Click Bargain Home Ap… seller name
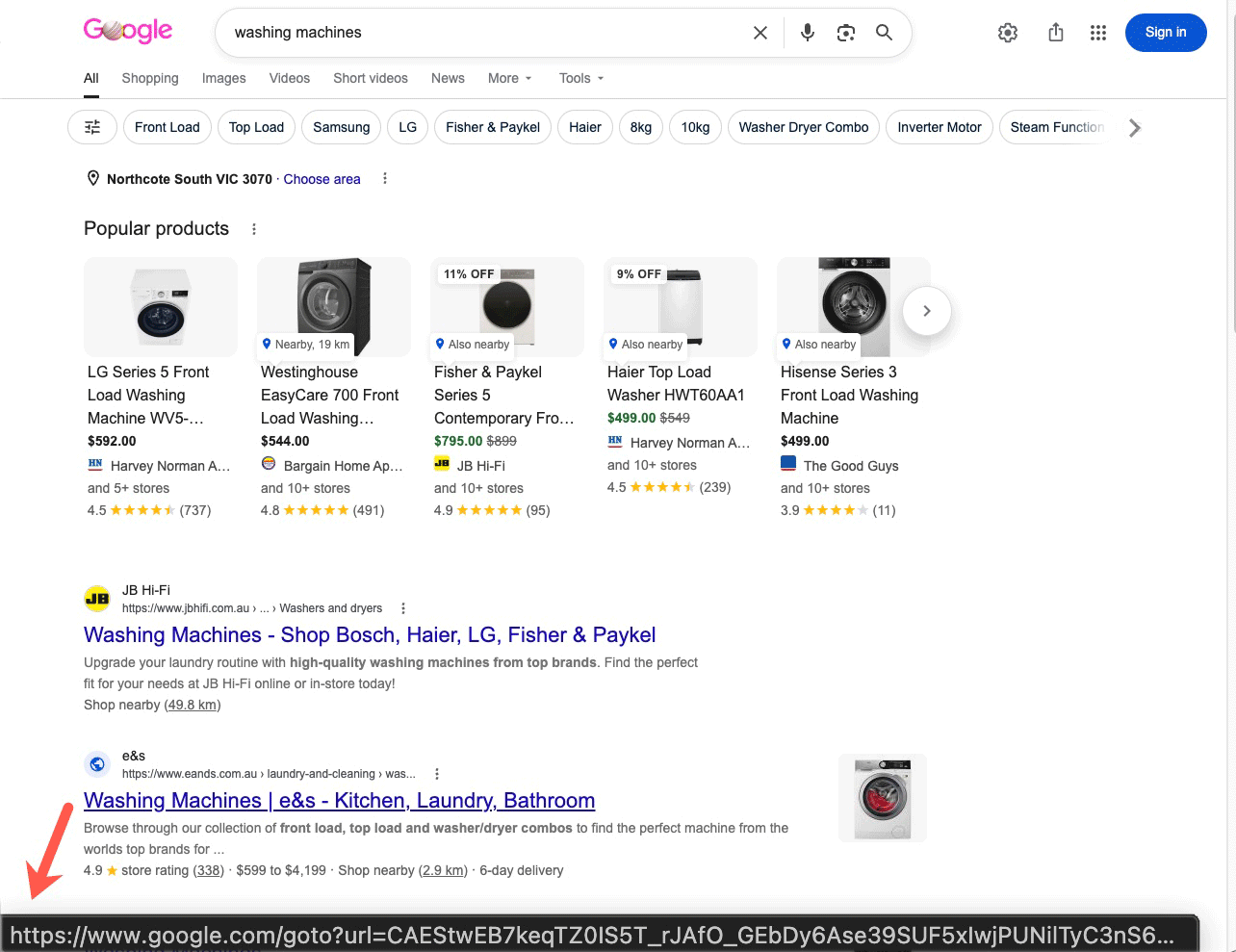Image resolution: width=1236 pixels, height=952 pixels. (x=344, y=466)
